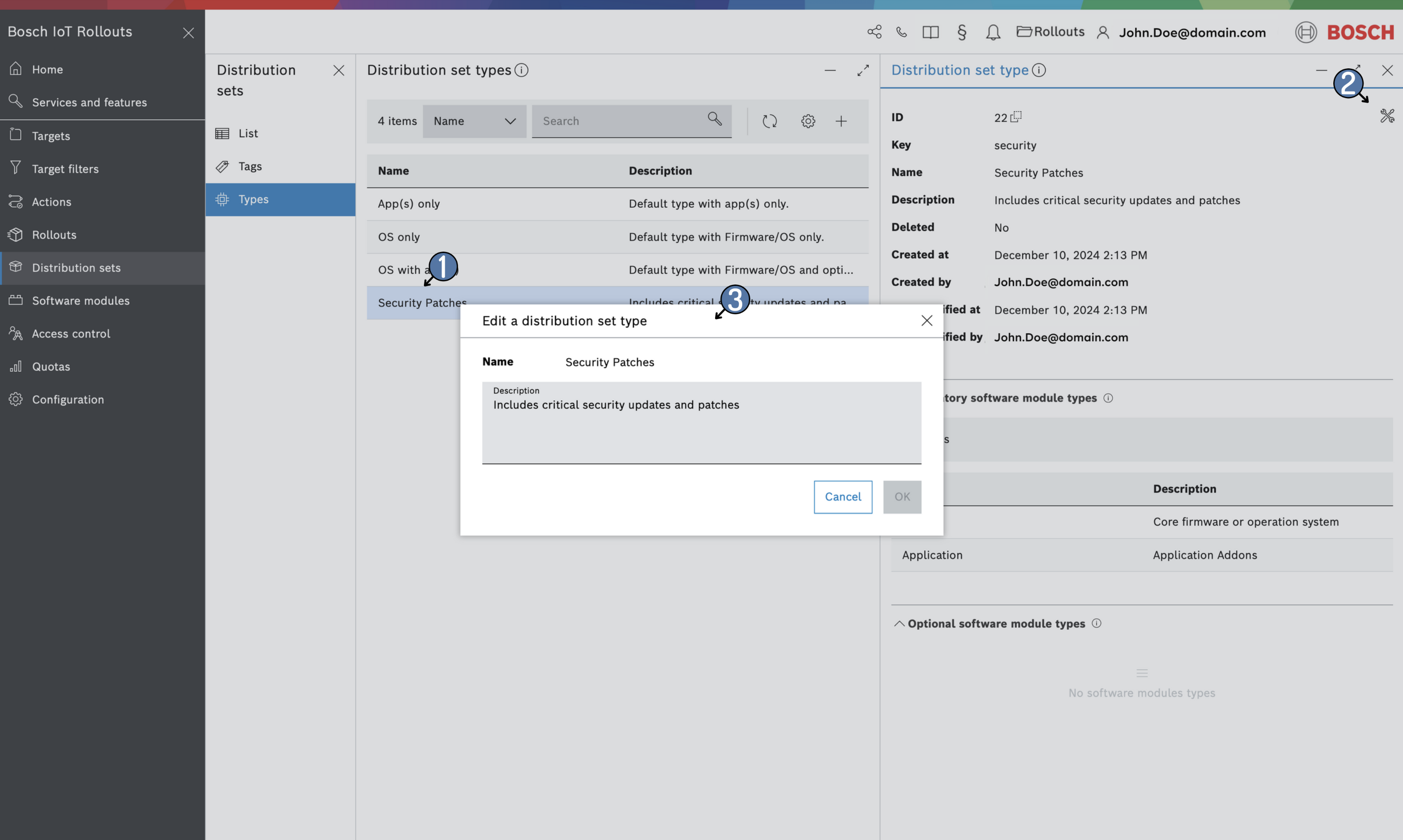The image size is (1403, 840).
Task: Go to Targets in sidebar
Action: (103, 136)
